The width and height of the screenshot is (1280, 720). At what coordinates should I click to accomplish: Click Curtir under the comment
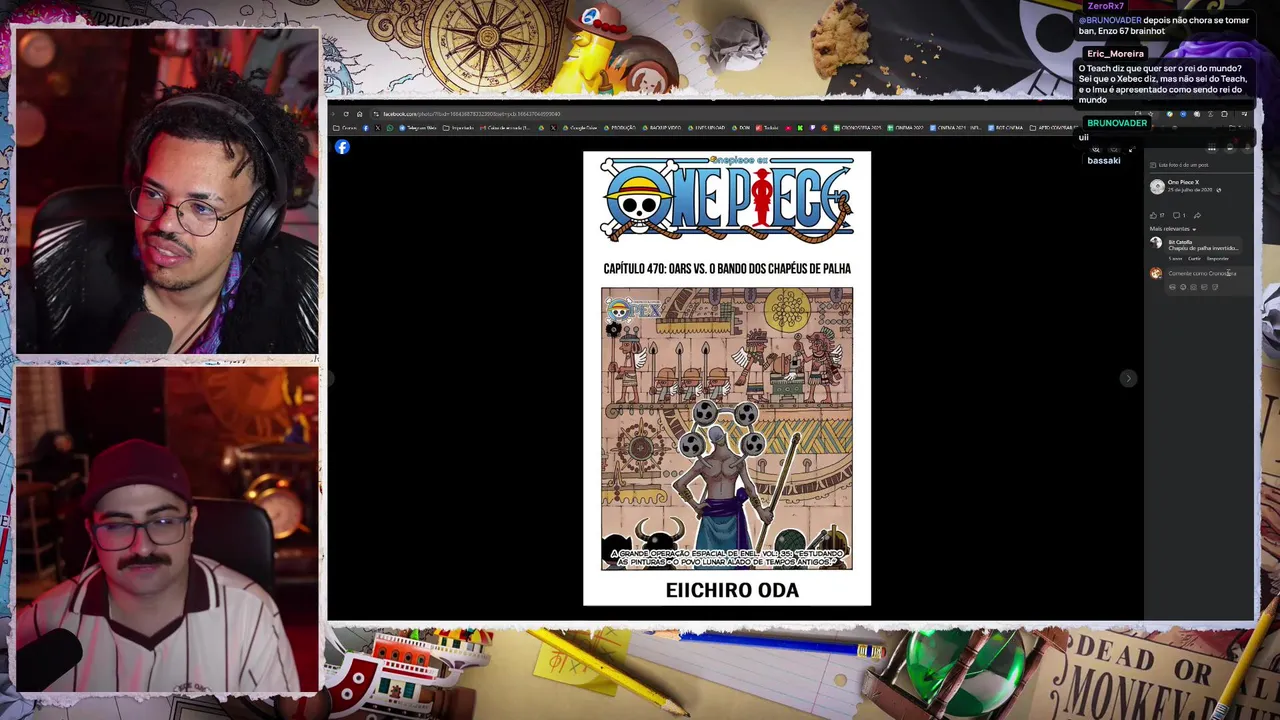pyautogui.click(x=1194, y=259)
